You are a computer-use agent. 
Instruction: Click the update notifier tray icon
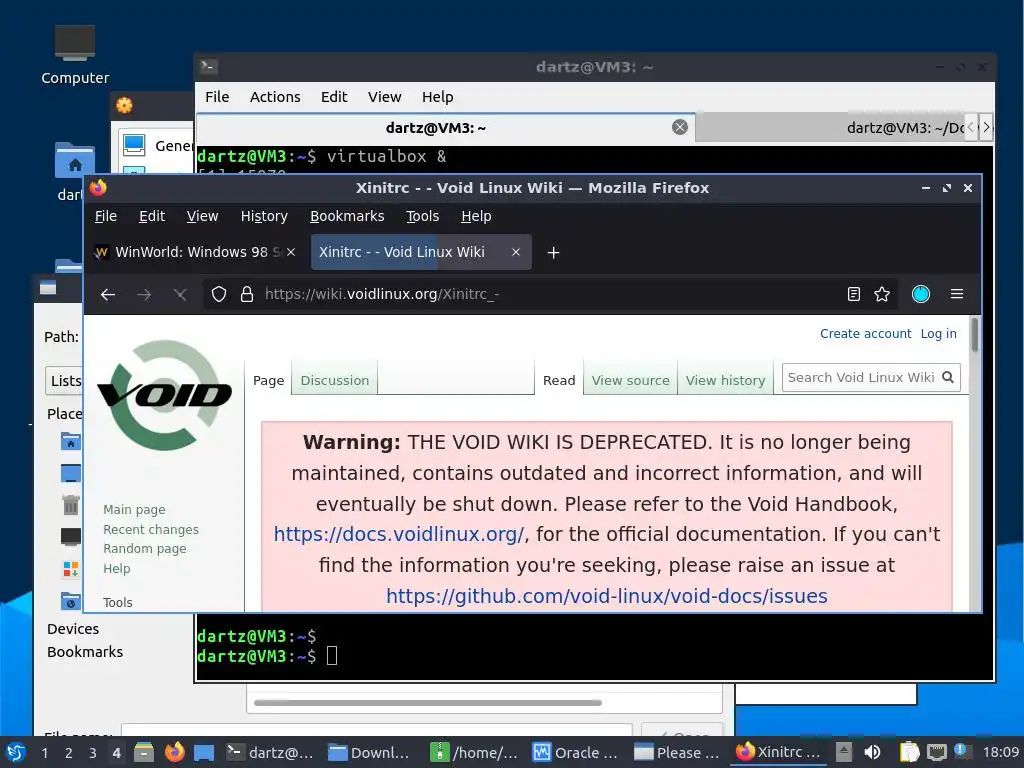point(961,751)
